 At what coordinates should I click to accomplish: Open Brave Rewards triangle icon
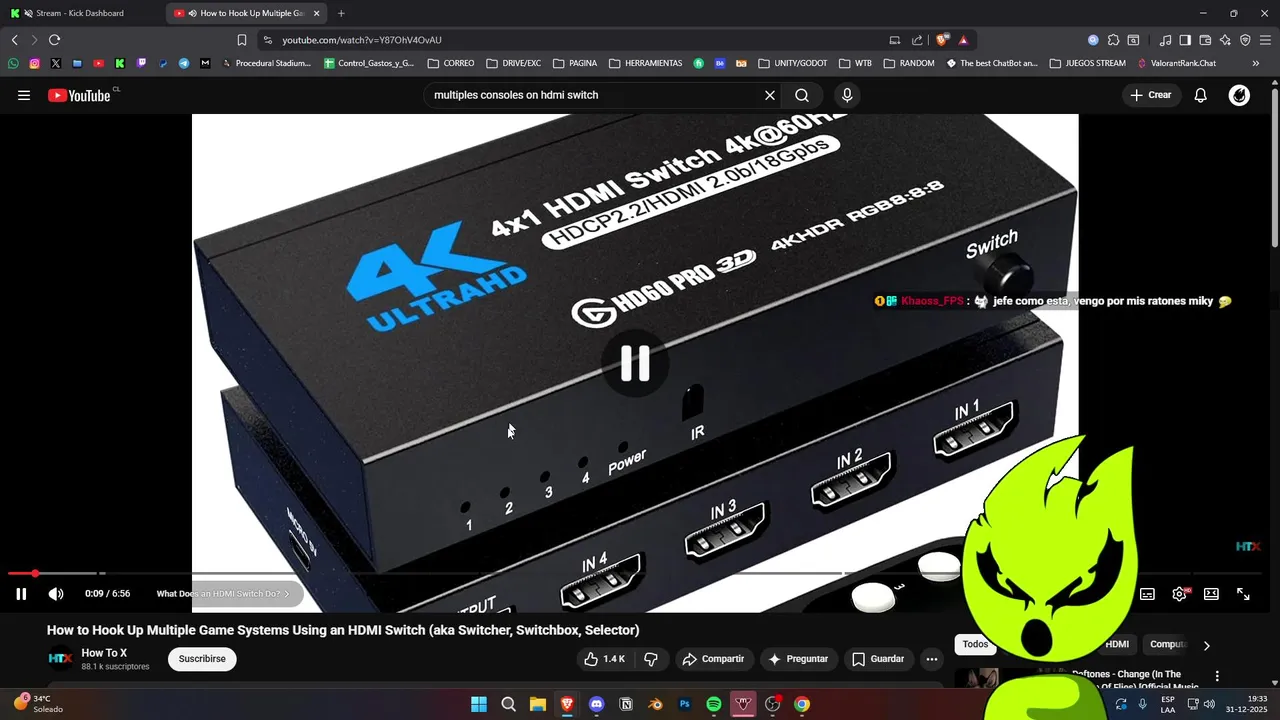963,40
